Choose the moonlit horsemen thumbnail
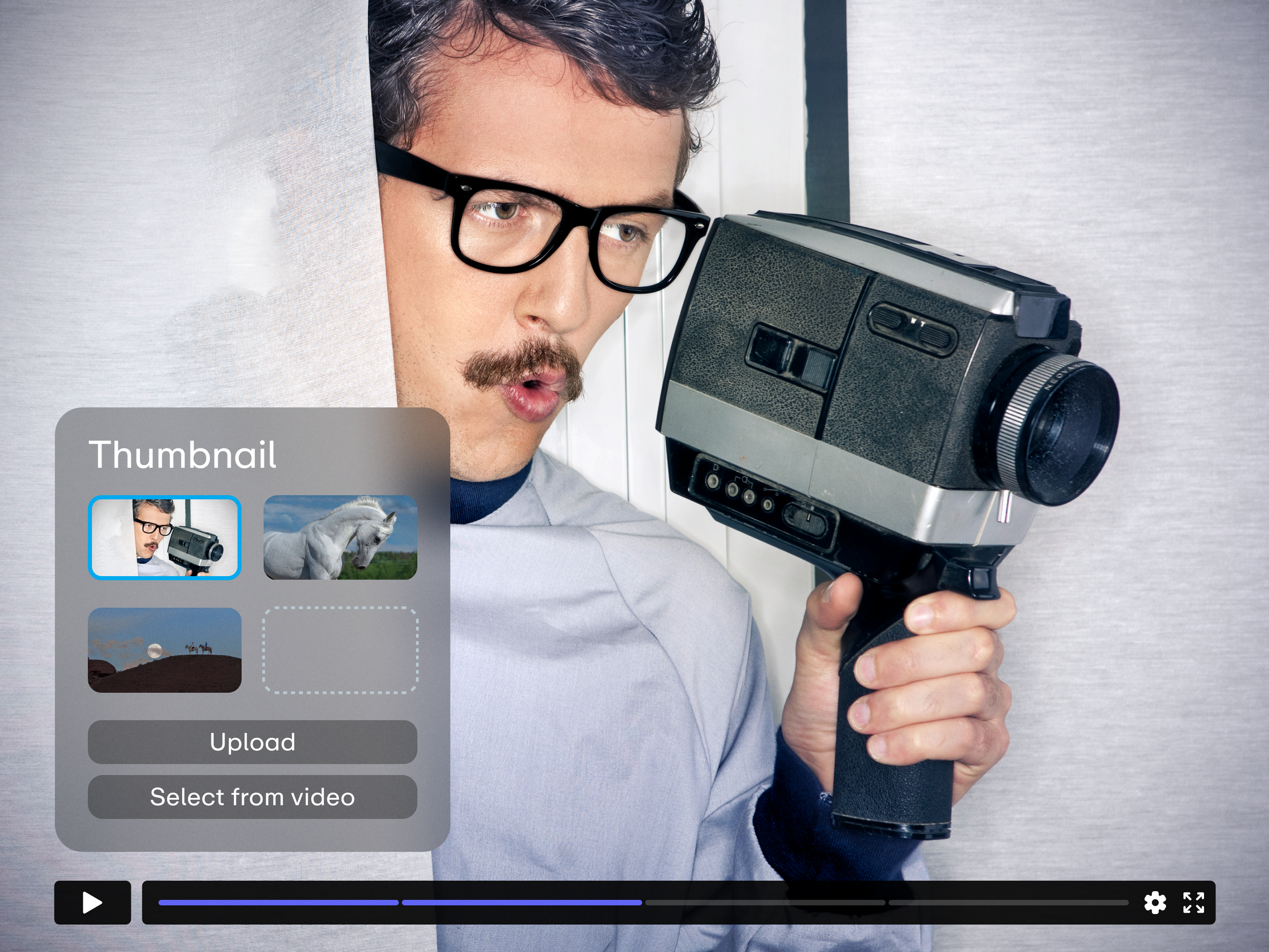1269x952 pixels. 165,651
